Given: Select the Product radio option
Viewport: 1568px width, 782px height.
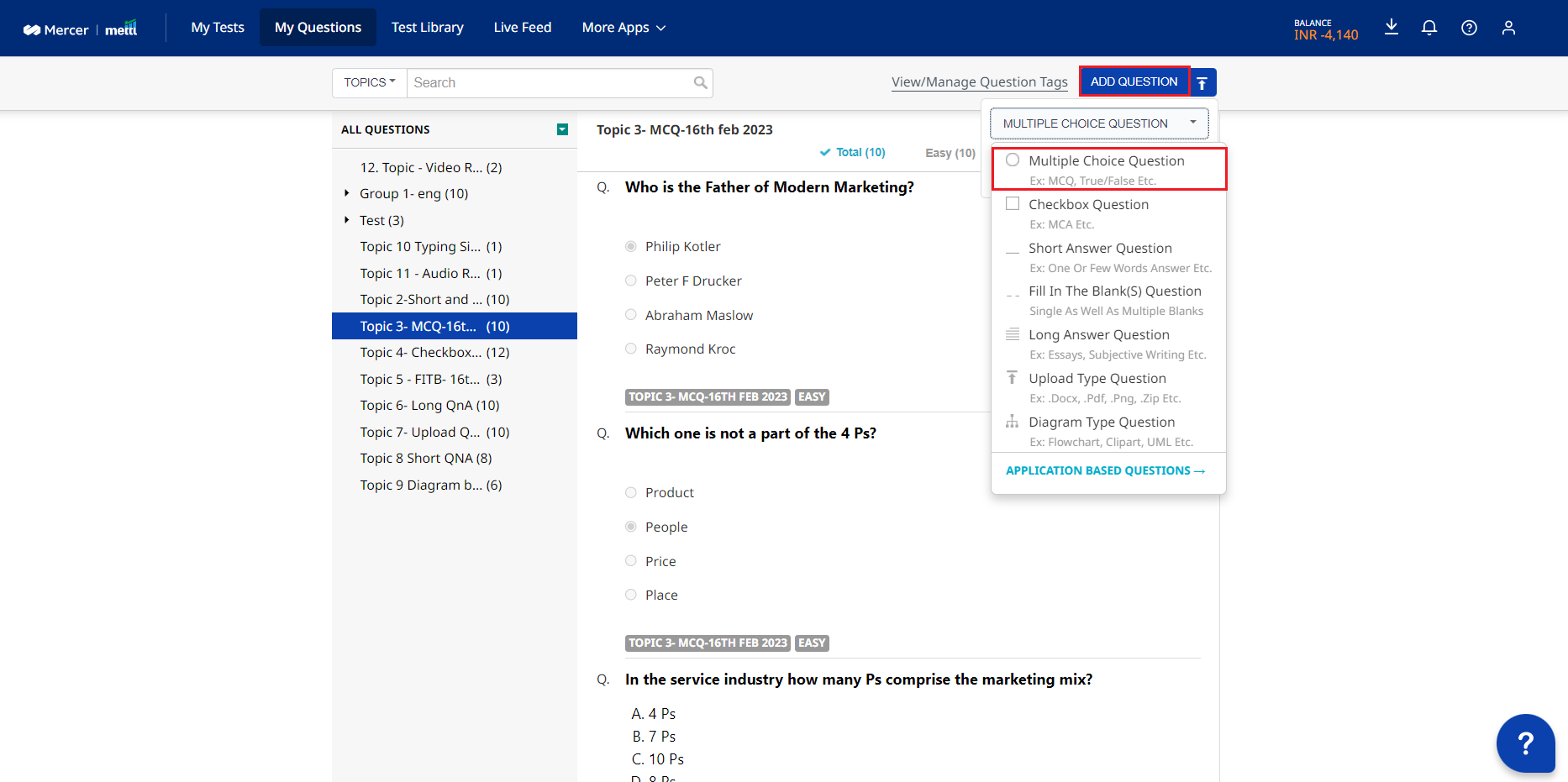Looking at the screenshot, I should click(631, 492).
